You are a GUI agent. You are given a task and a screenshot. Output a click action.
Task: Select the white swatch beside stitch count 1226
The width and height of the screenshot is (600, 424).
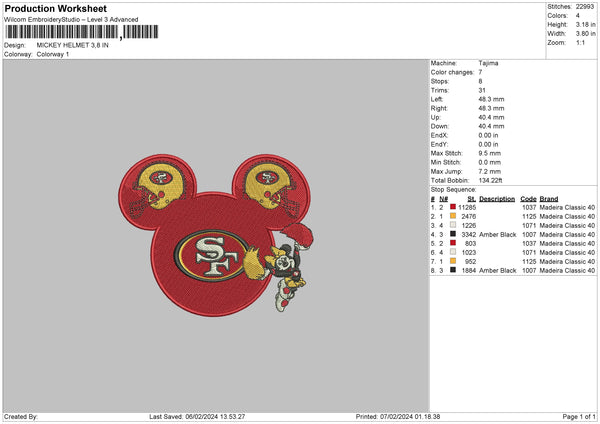[453, 225]
